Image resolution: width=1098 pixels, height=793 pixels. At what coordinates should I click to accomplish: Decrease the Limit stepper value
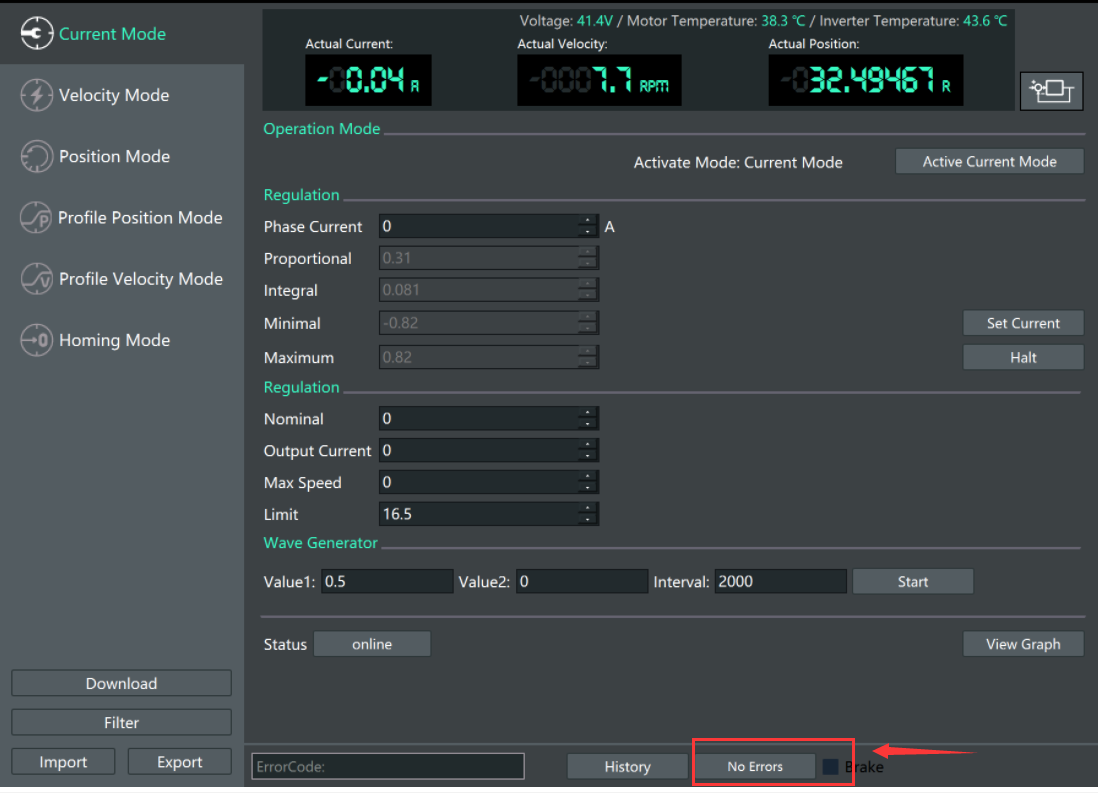(588, 520)
